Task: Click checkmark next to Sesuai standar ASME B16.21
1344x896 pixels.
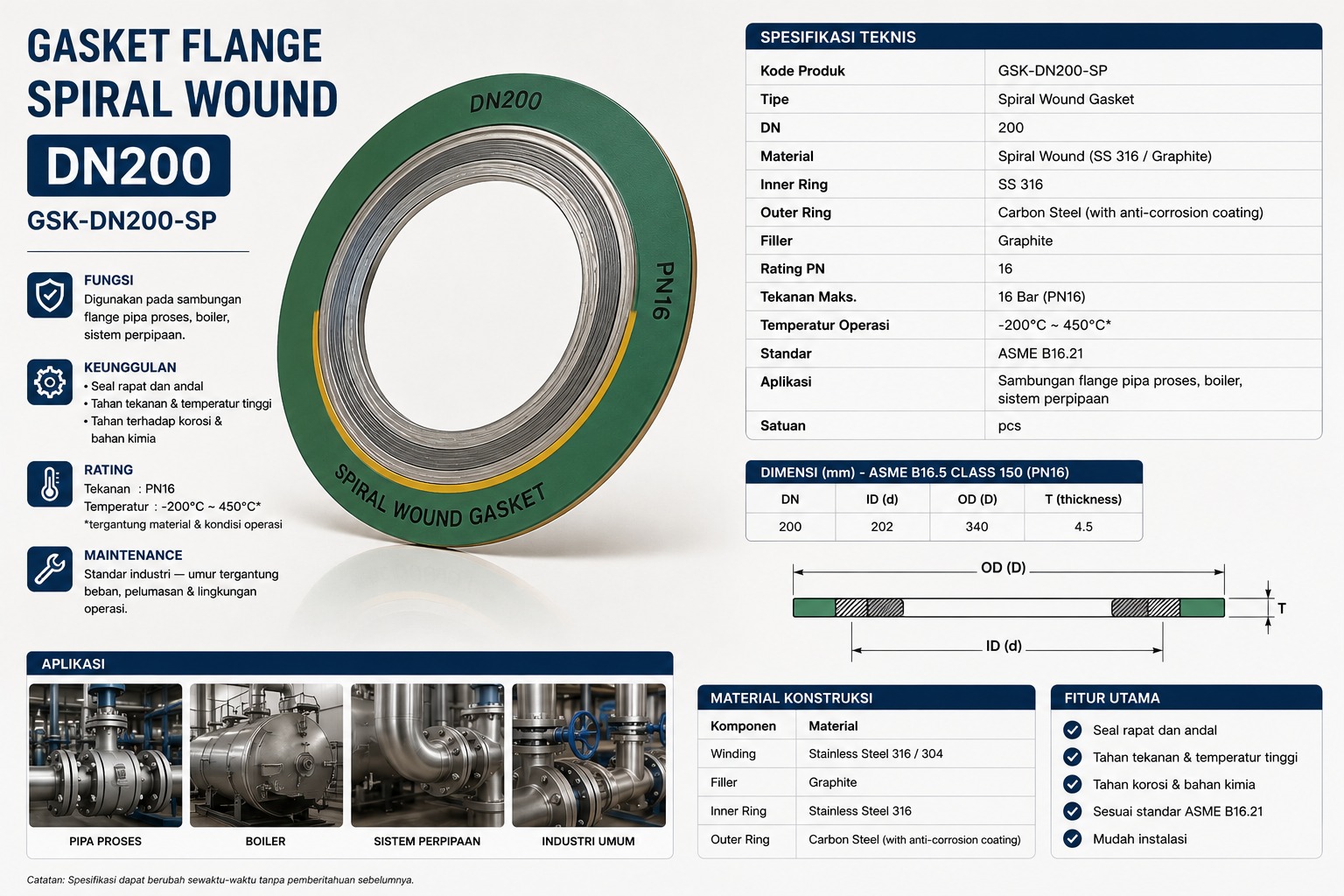Action: 1072,811
